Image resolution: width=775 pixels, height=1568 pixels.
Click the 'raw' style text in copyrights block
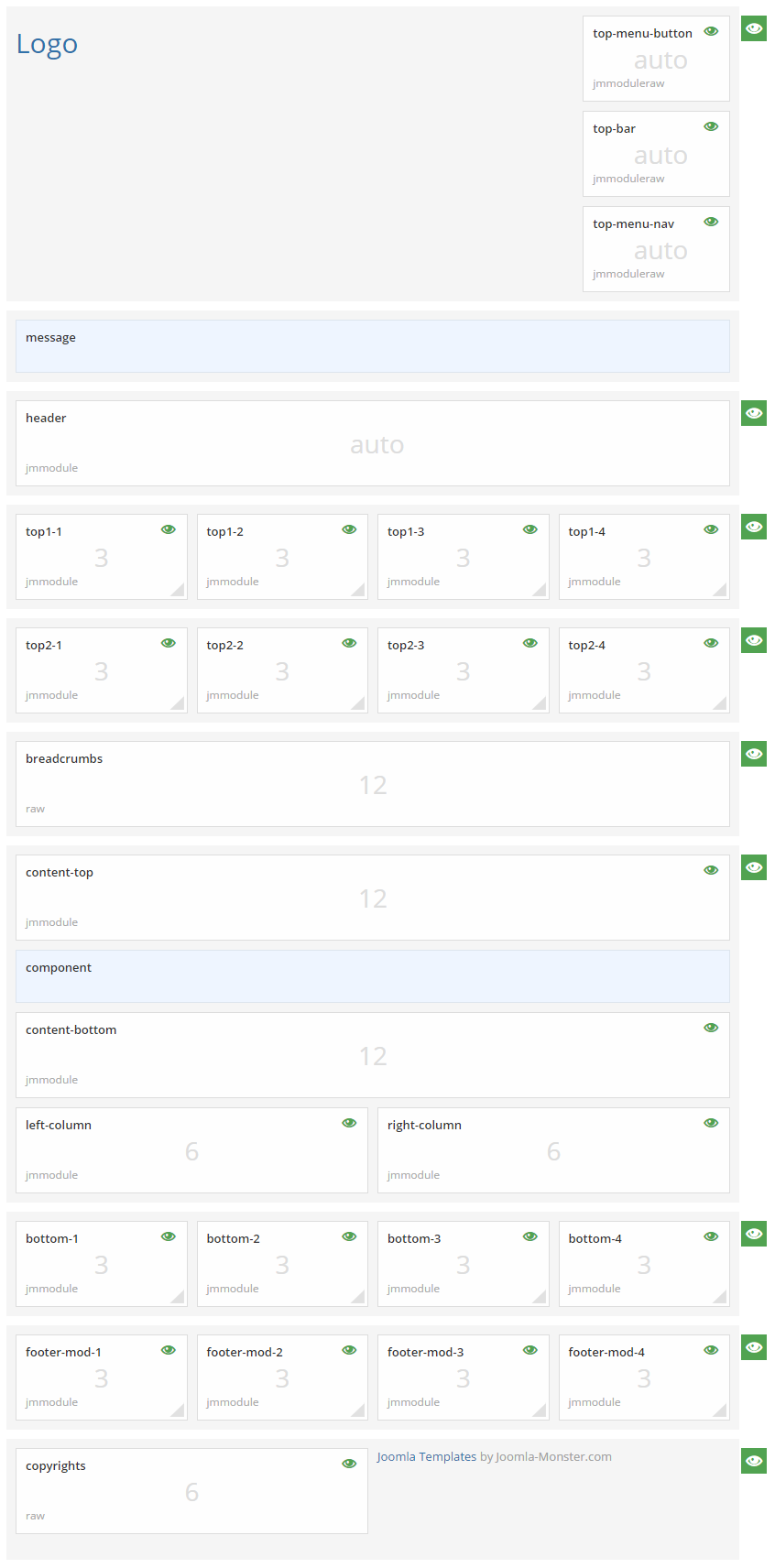[x=35, y=1516]
